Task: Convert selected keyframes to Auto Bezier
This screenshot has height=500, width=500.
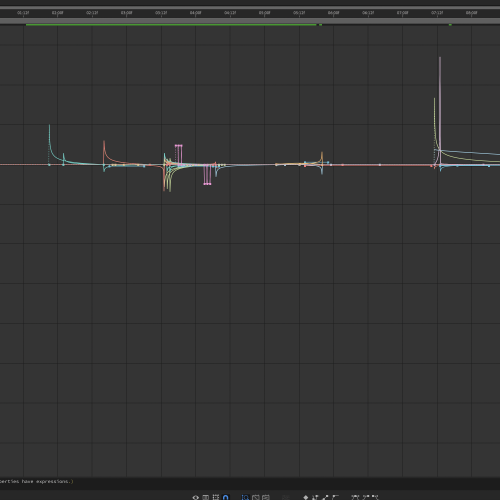Action: [x=335, y=498]
